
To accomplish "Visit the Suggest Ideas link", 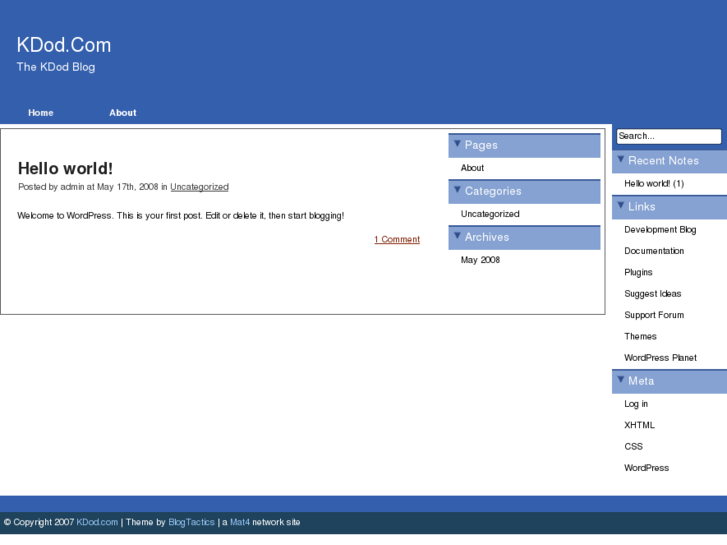I will [x=653, y=294].
